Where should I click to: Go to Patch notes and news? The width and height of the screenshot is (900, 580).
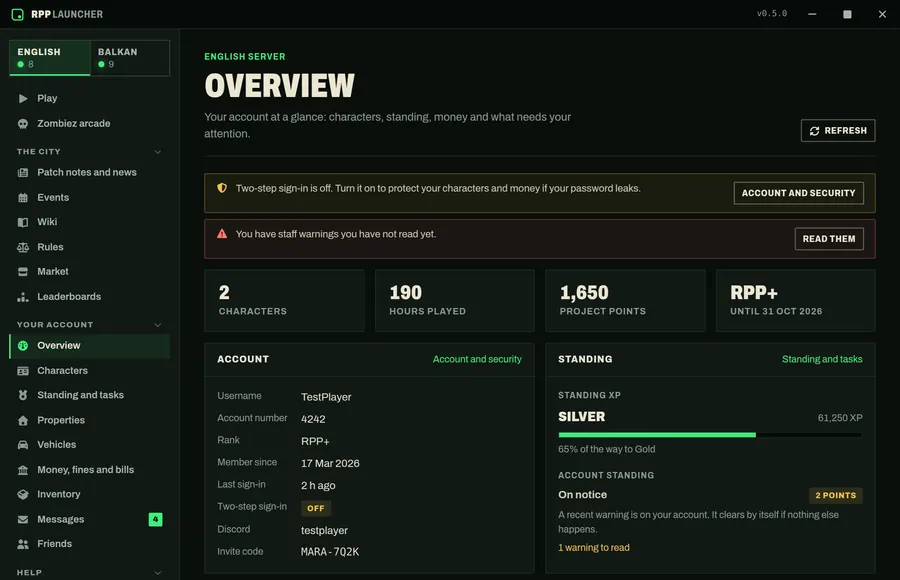tap(90, 172)
